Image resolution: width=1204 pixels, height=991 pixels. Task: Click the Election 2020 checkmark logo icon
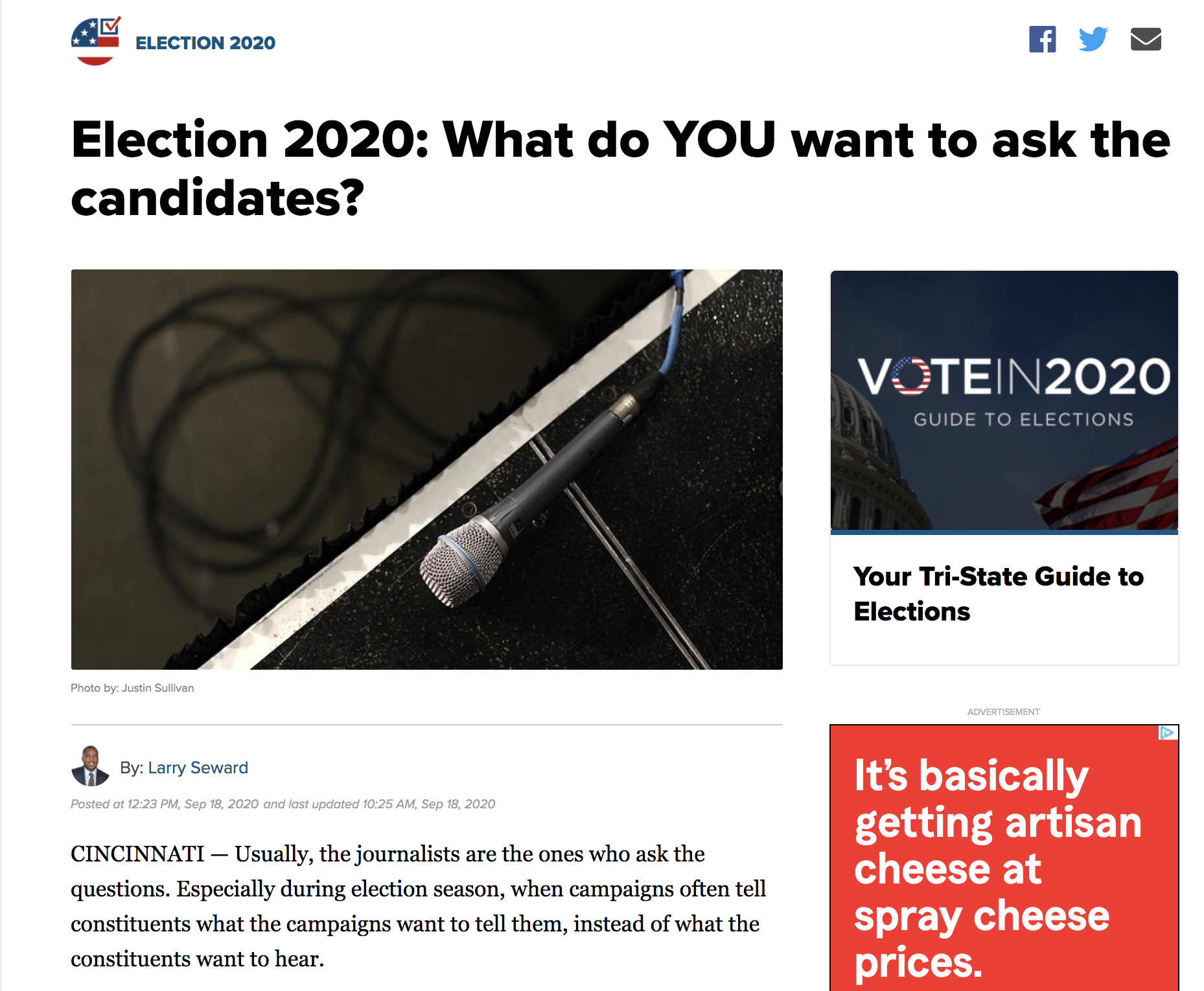[x=95, y=41]
